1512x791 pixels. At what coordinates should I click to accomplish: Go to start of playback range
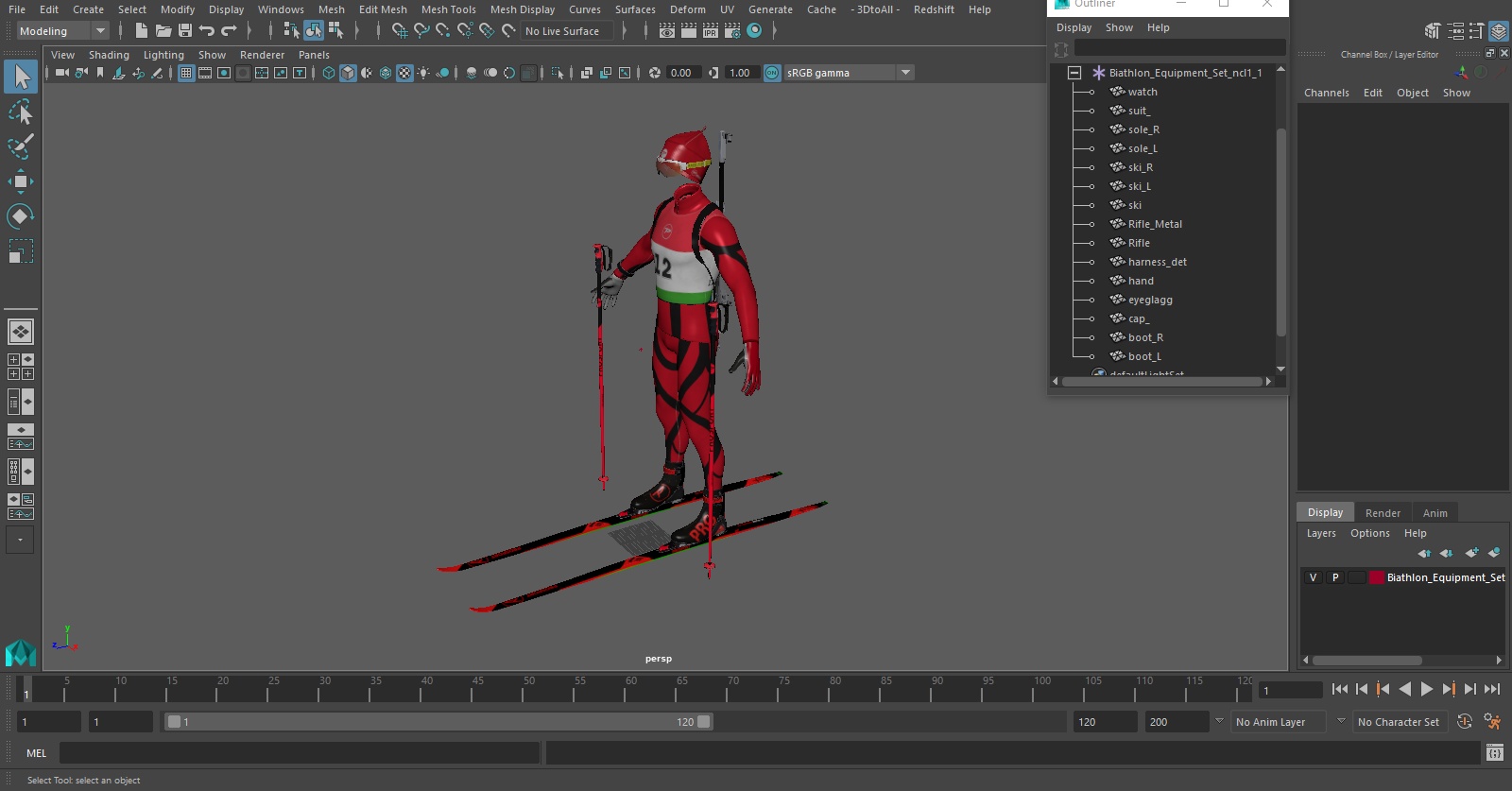(x=1340, y=689)
